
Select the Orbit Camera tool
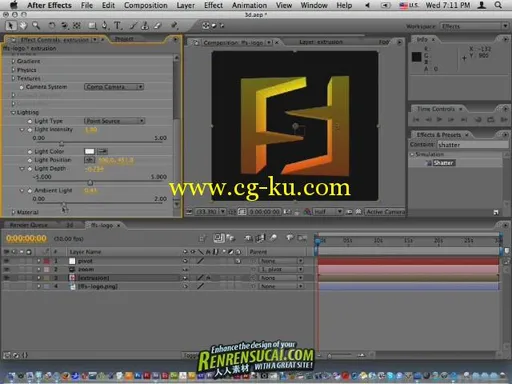click(64, 26)
